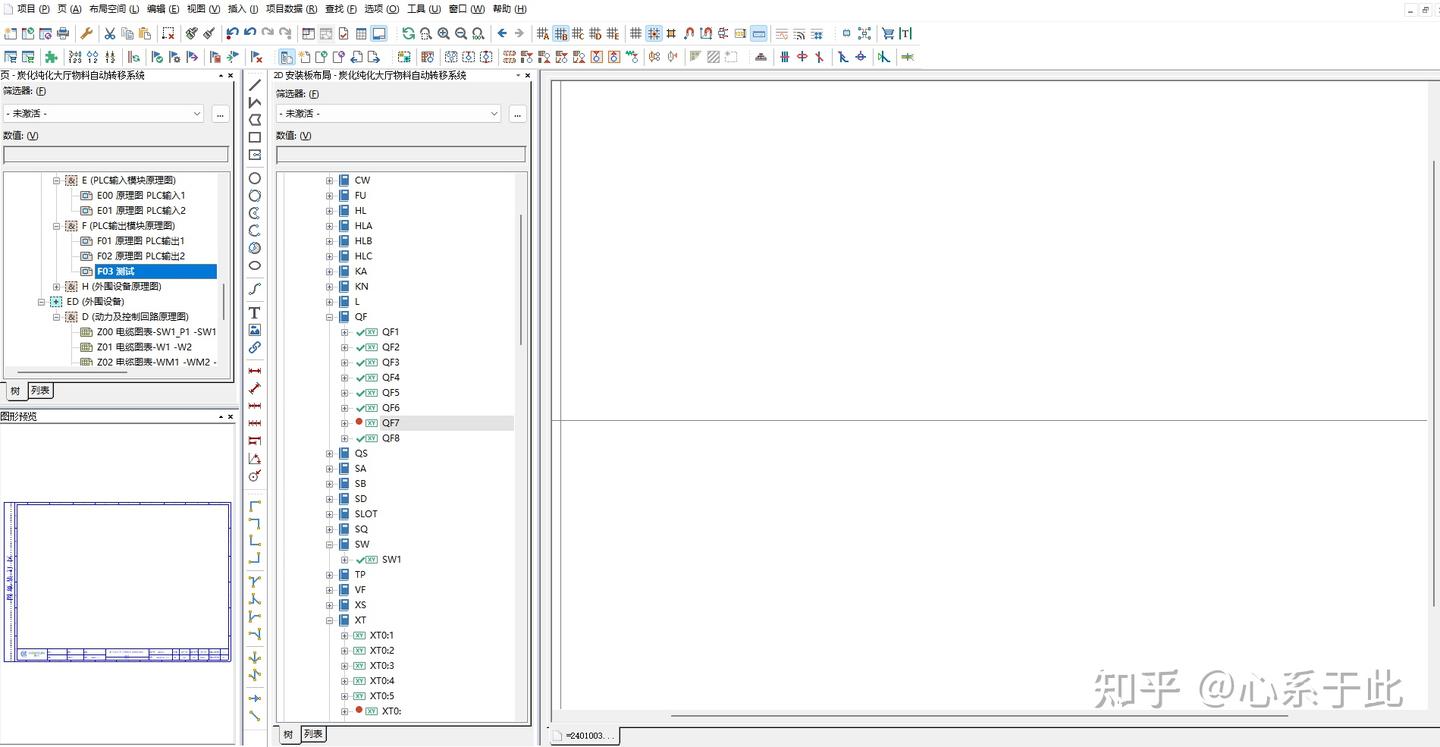Switch to grid size E
Image resolution: width=1440 pixels, height=747 pixels.
coord(613,33)
